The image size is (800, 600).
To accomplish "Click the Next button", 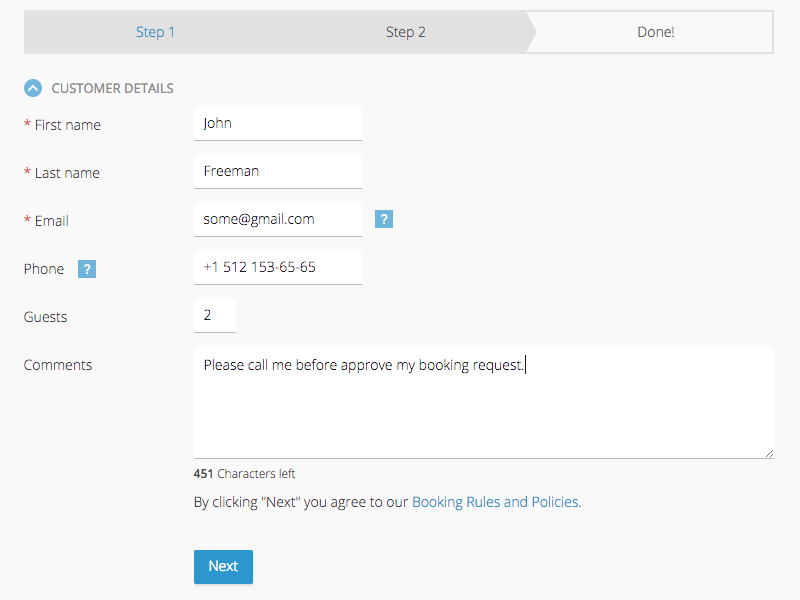I will (223, 566).
